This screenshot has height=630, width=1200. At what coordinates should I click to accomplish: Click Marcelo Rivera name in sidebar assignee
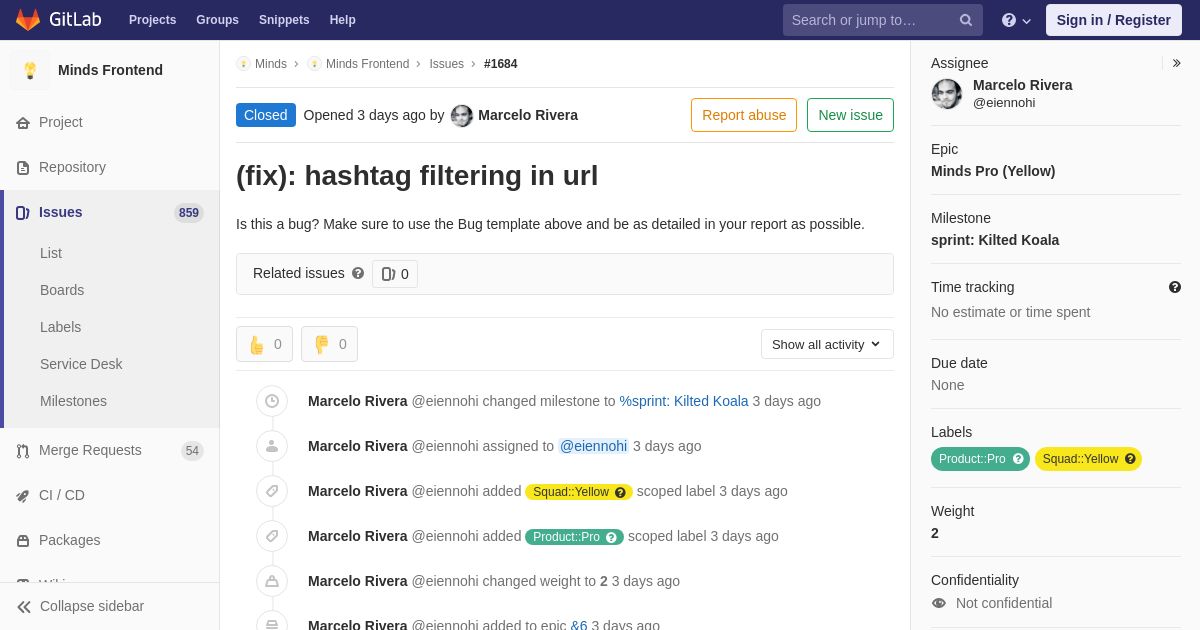pos(1023,85)
